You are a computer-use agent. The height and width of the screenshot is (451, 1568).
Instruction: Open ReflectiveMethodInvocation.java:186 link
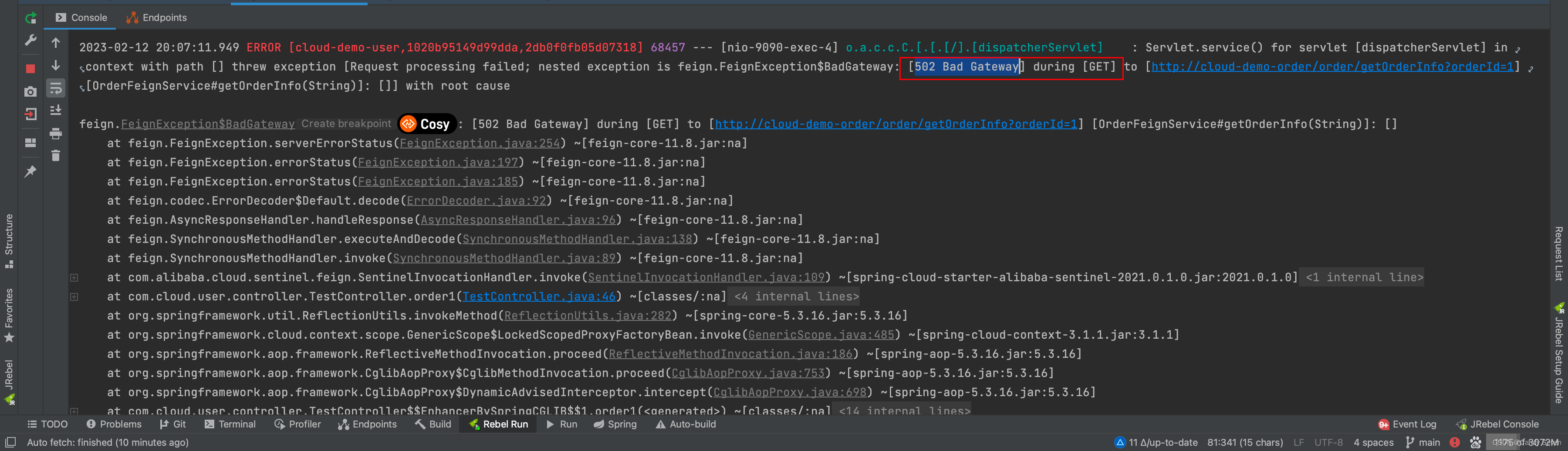coord(730,354)
